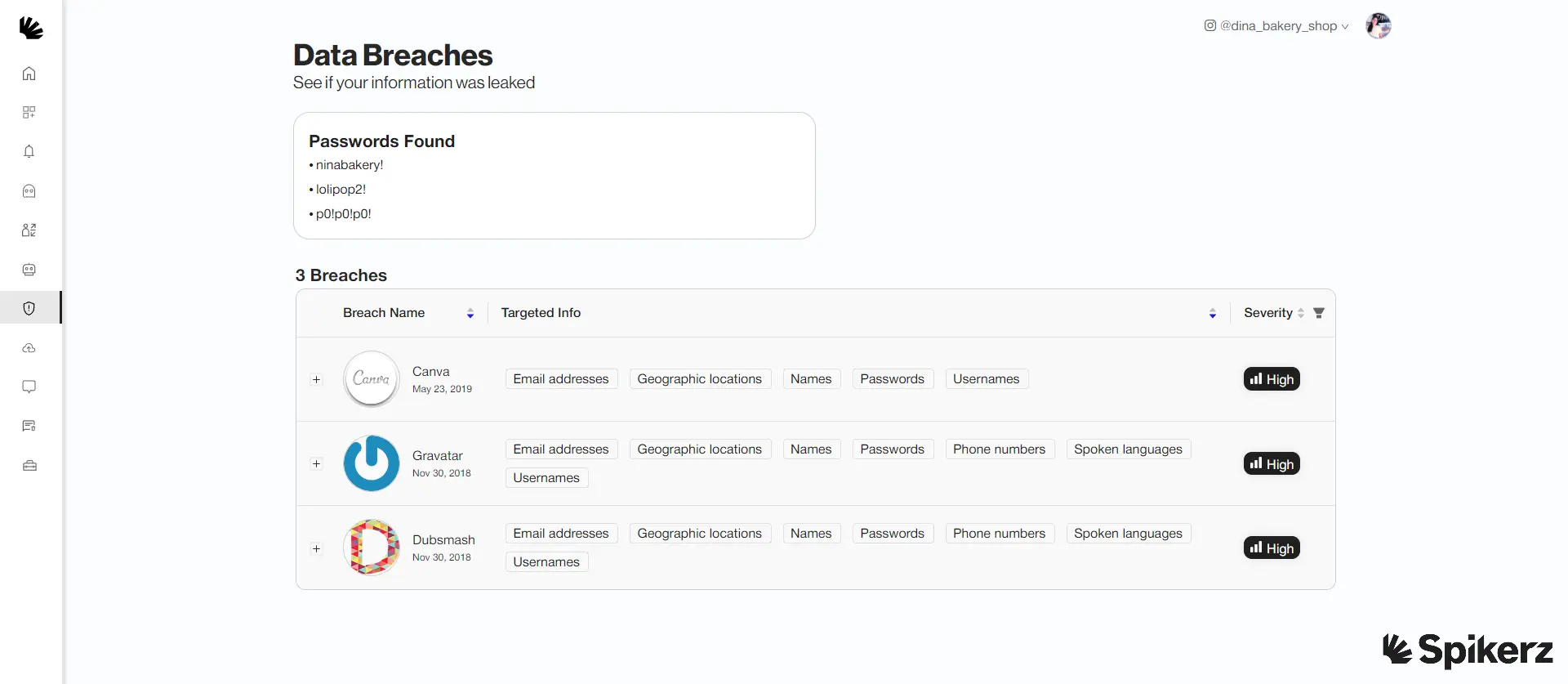Click the Targeted Info column header
Screen dimensions: 1568x684
[541, 313]
